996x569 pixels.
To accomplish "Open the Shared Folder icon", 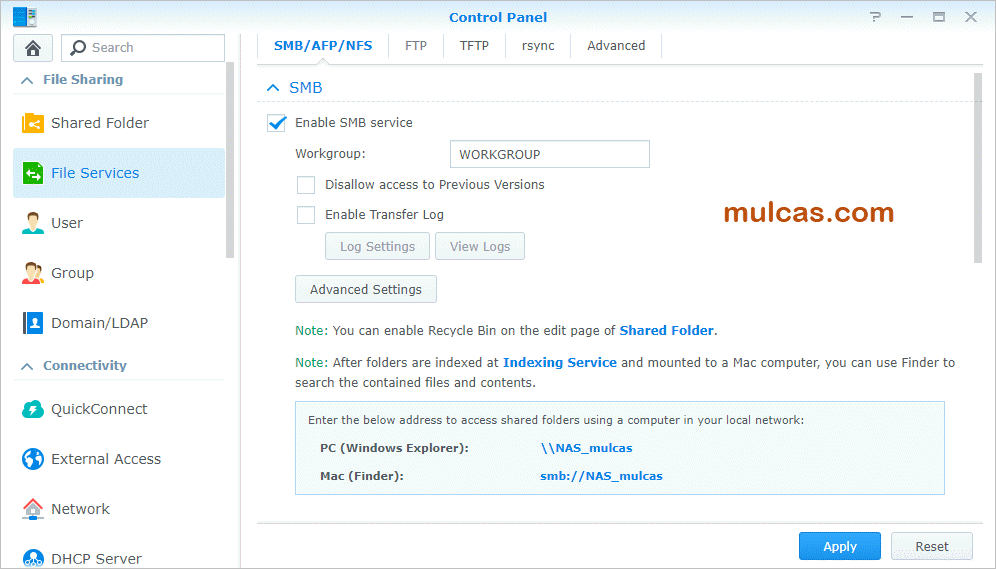I will [33, 123].
